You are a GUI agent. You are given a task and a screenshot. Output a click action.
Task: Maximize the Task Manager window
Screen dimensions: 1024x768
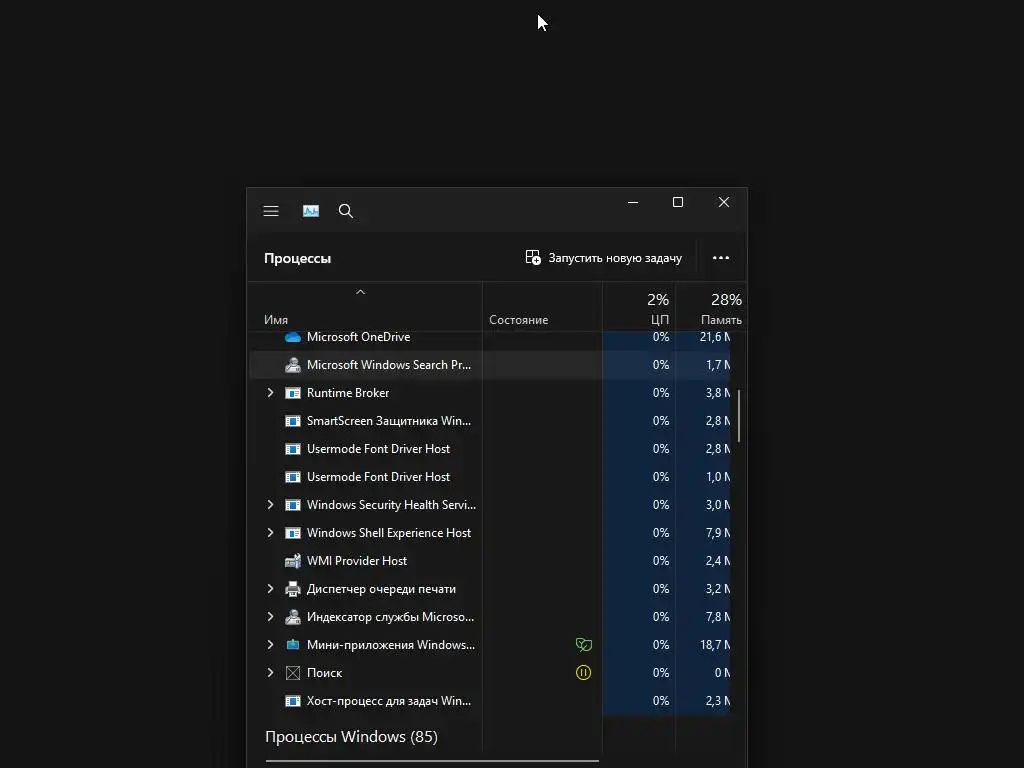click(x=678, y=202)
